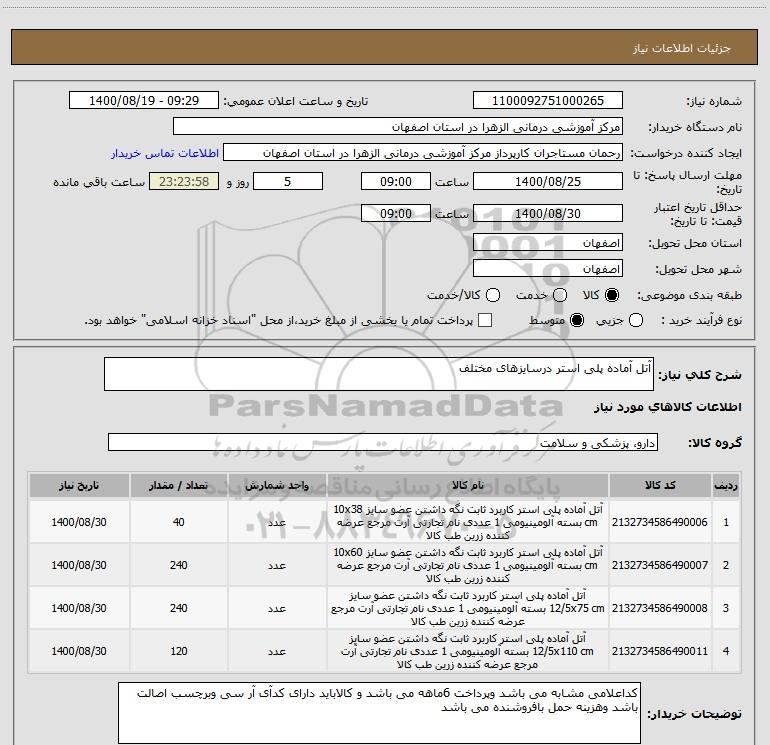Viewport: 770px width, 745px height.
Task: Select product code 2132734586490007
Action: [x=660, y=565]
